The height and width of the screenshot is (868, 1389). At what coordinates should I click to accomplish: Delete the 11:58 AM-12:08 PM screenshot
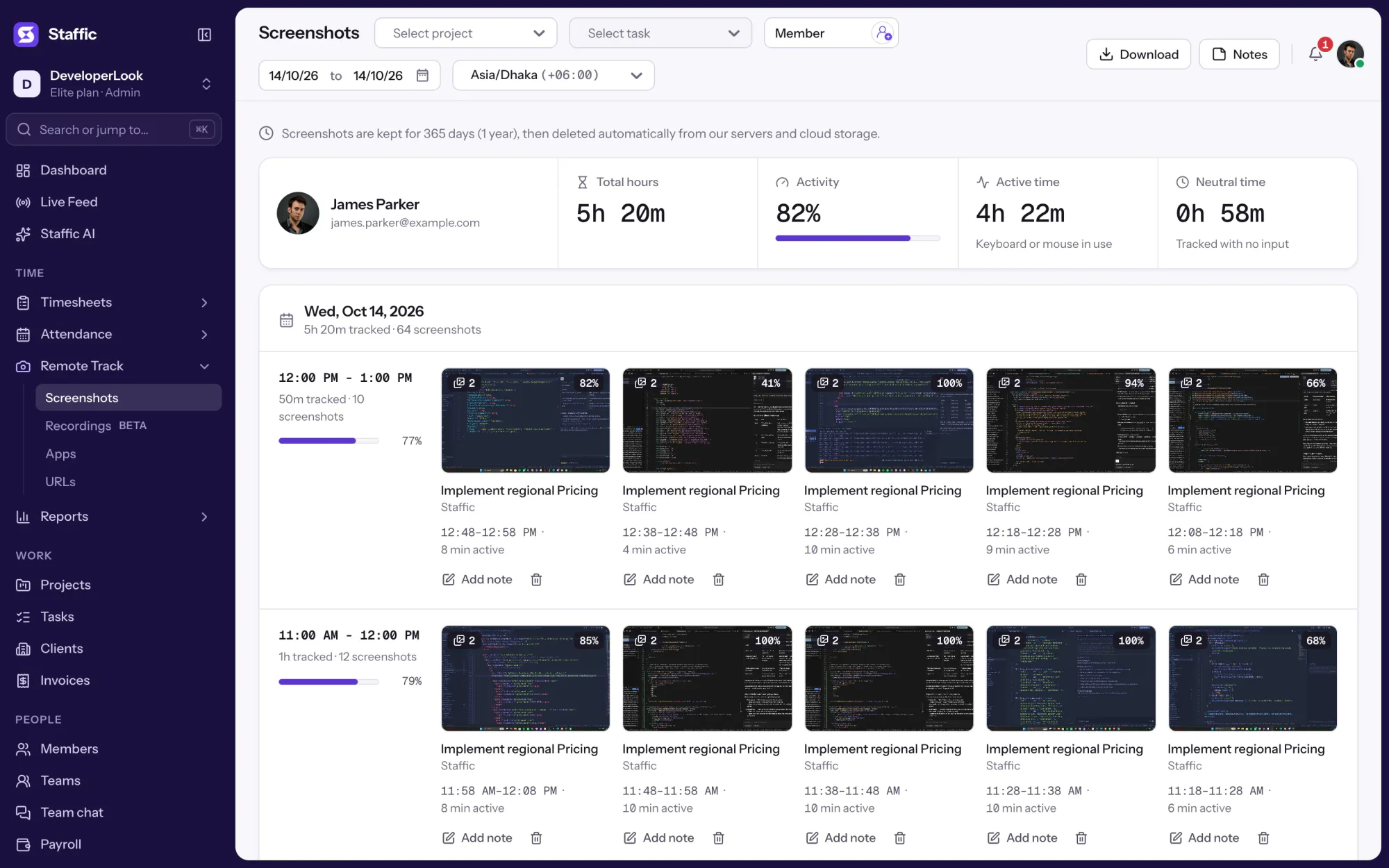point(536,838)
